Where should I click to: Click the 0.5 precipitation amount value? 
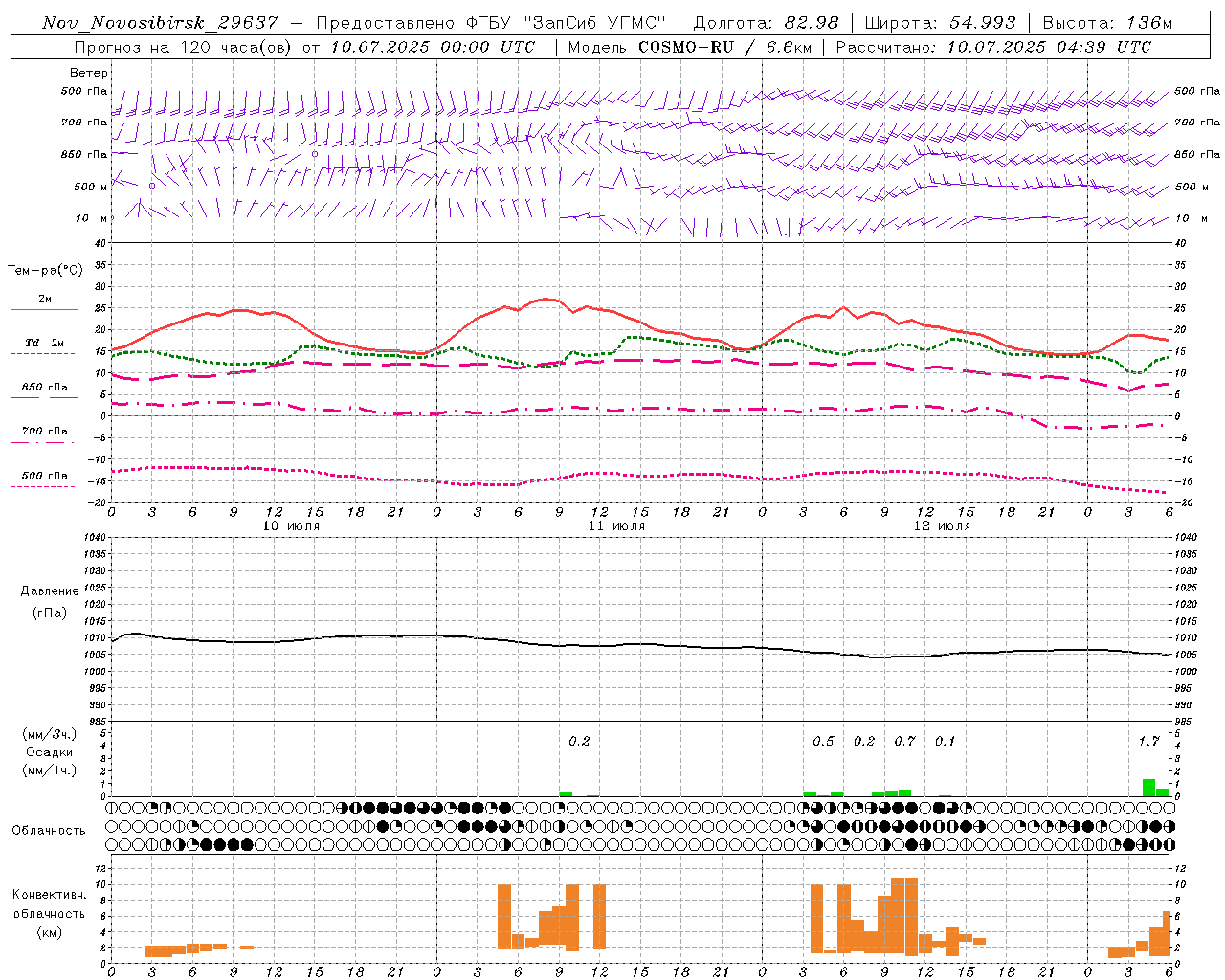click(x=823, y=741)
